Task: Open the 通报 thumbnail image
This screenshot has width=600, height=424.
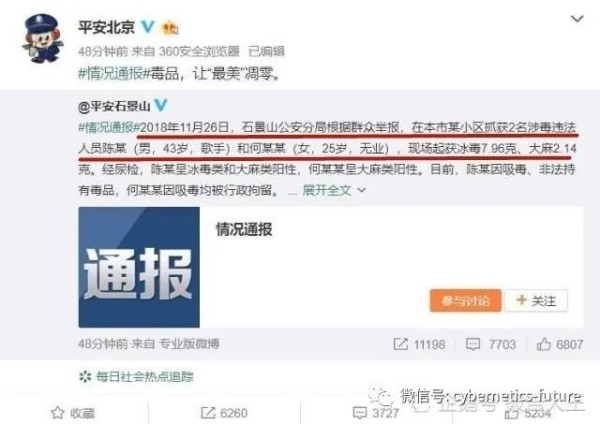Action: pyautogui.click(x=139, y=267)
